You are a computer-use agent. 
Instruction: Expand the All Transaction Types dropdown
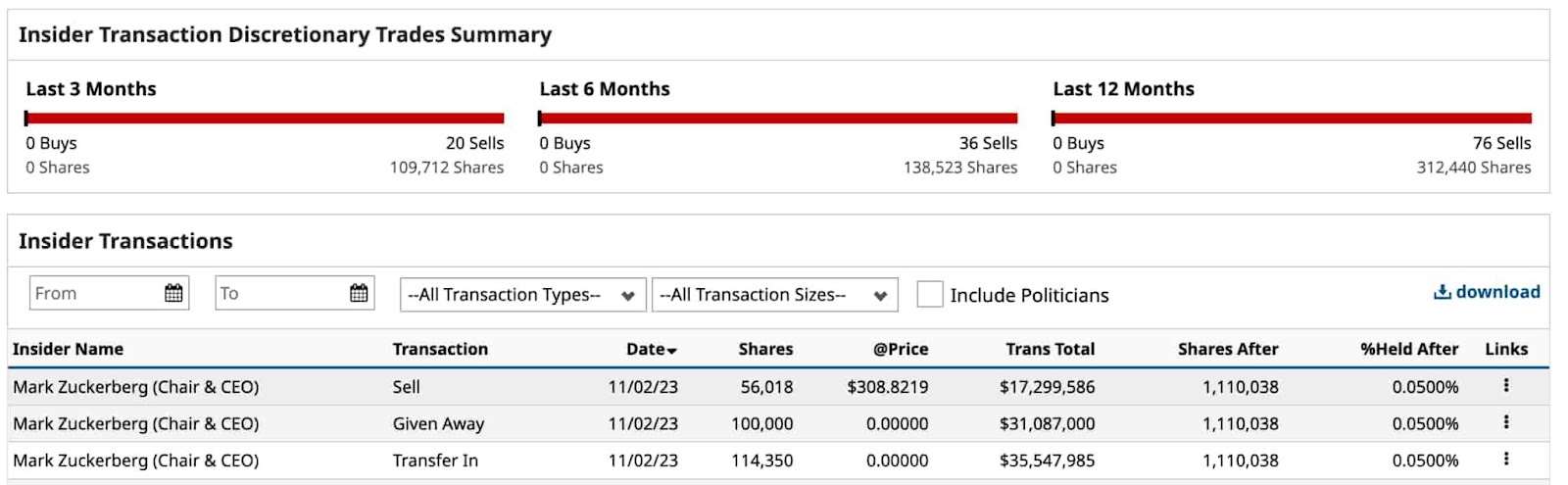coord(522,295)
